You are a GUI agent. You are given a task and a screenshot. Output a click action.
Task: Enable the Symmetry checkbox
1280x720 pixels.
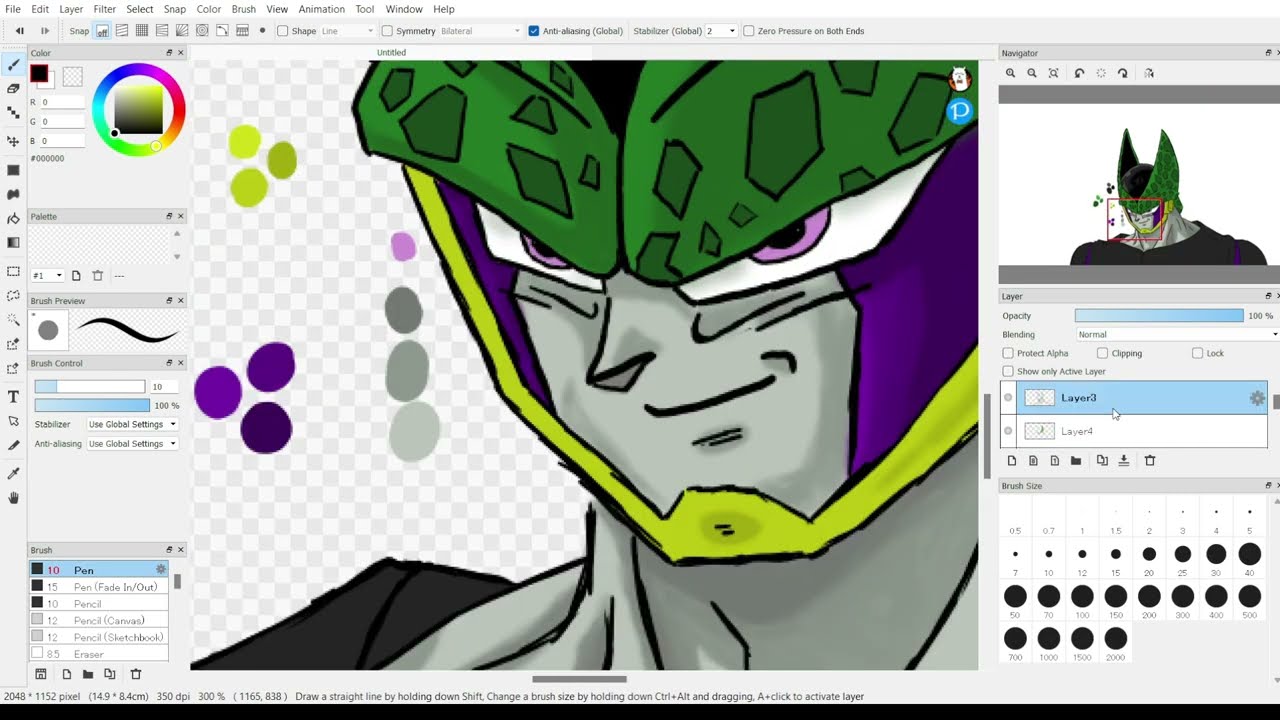387,31
